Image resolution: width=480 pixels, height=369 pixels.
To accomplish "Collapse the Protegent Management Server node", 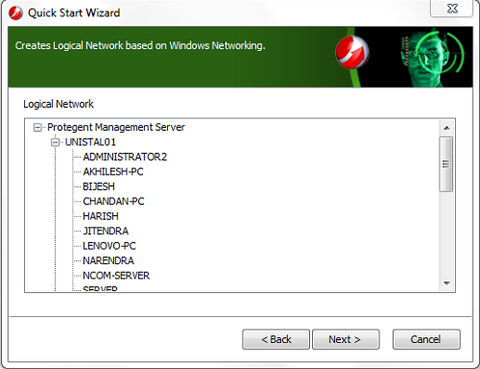I will click(38, 127).
